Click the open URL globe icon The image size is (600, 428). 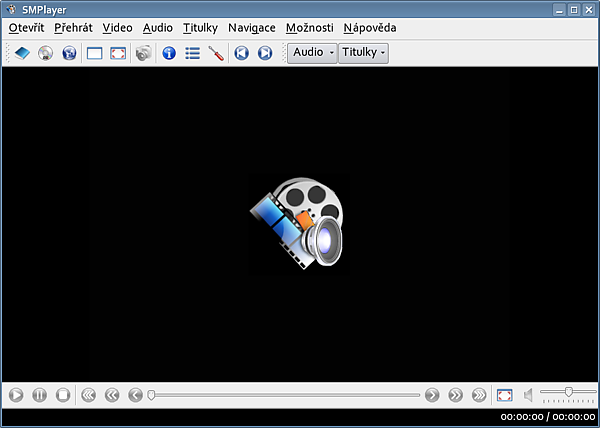coord(69,53)
